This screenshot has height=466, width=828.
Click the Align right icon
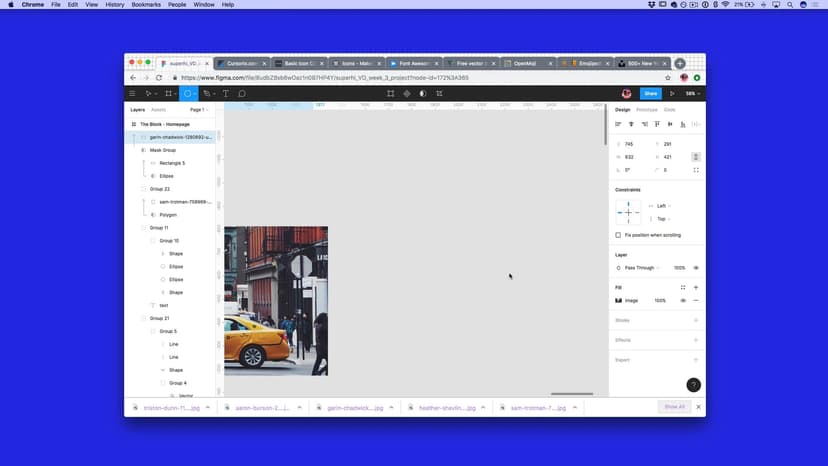point(644,124)
